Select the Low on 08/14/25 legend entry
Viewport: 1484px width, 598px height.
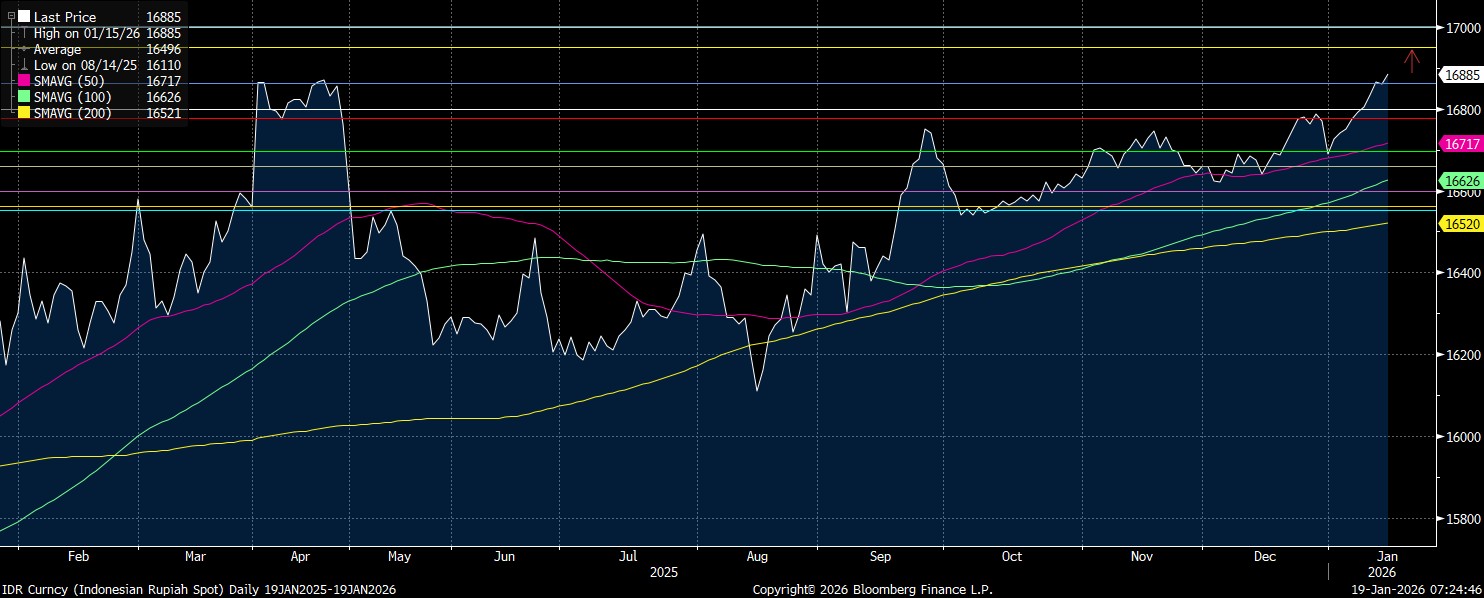[x=87, y=65]
